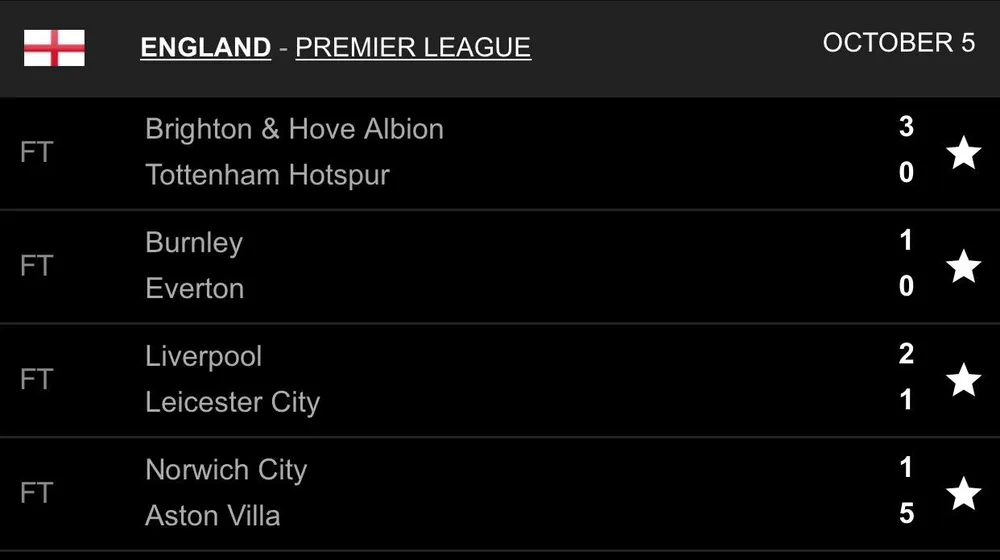The width and height of the screenshot is (1000, 560).
Task: Select Tottenham Hotspur team name
Action: coord(267,174)
